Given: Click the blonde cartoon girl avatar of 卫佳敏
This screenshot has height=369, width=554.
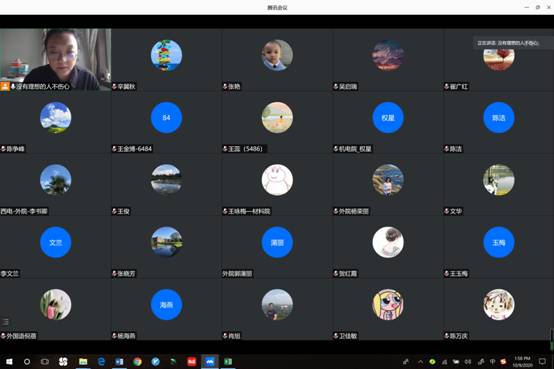Looking at the screenshot, I should coord(388,304).
